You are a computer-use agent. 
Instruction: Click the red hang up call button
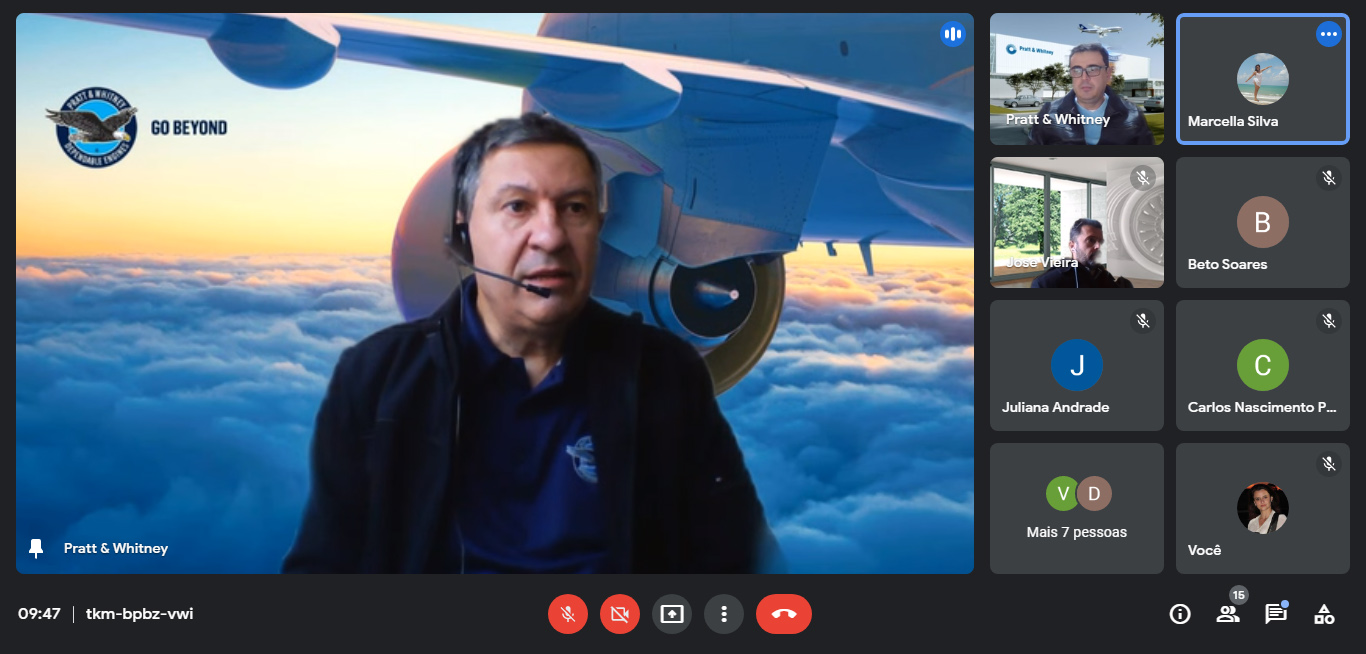pyautogui.click(x=783, y=614)
